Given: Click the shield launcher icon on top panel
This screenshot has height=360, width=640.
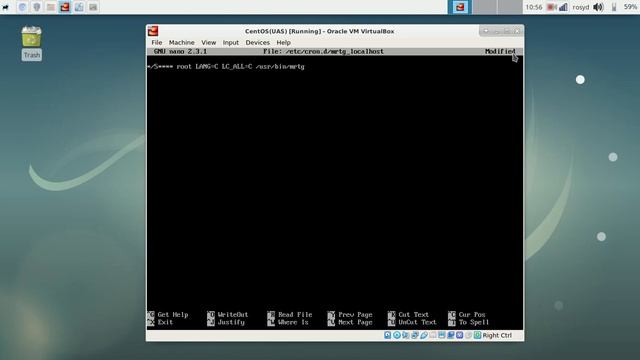Looking at the screenshot, I should [x=37, y=7].
